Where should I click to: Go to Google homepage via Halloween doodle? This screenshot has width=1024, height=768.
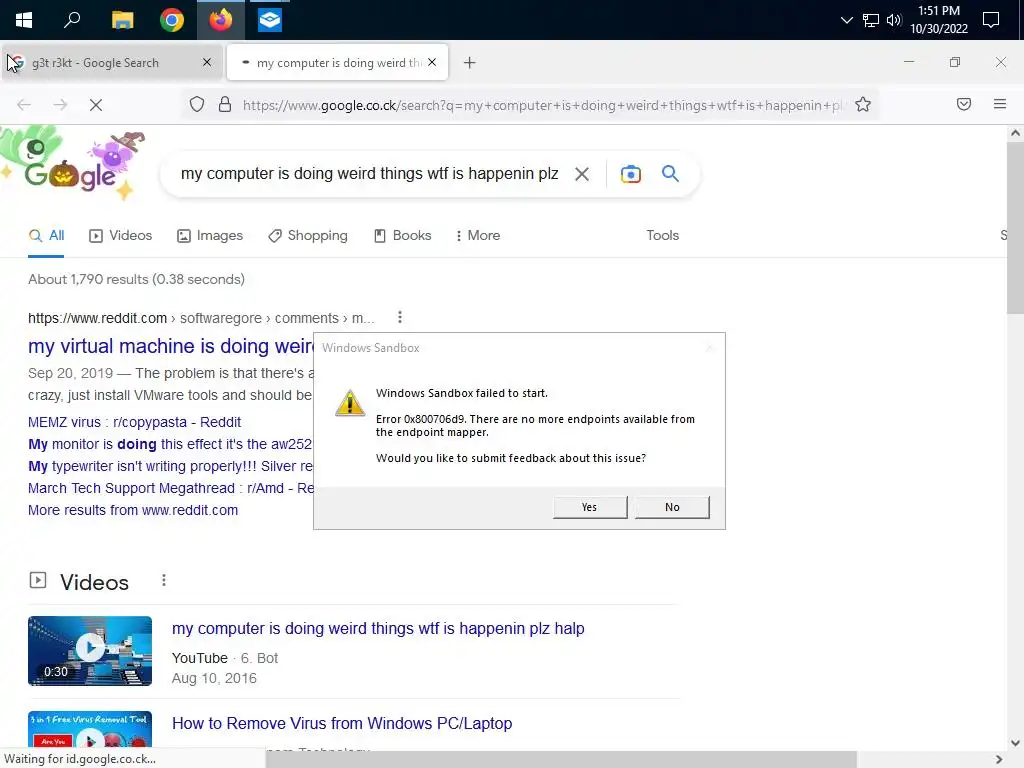pos(73,163)
